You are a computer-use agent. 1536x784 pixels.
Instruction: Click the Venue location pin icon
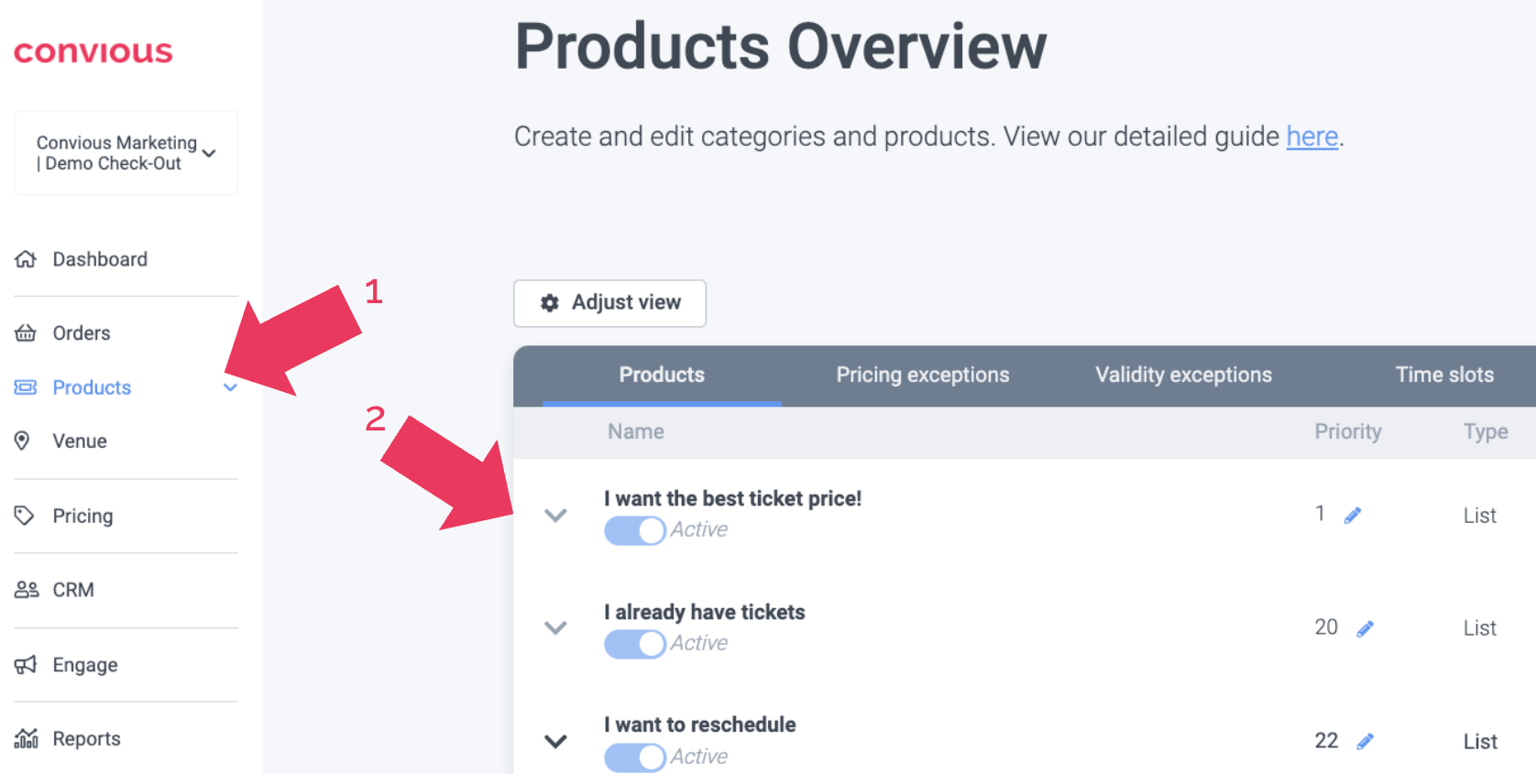(x=23, y=441)
